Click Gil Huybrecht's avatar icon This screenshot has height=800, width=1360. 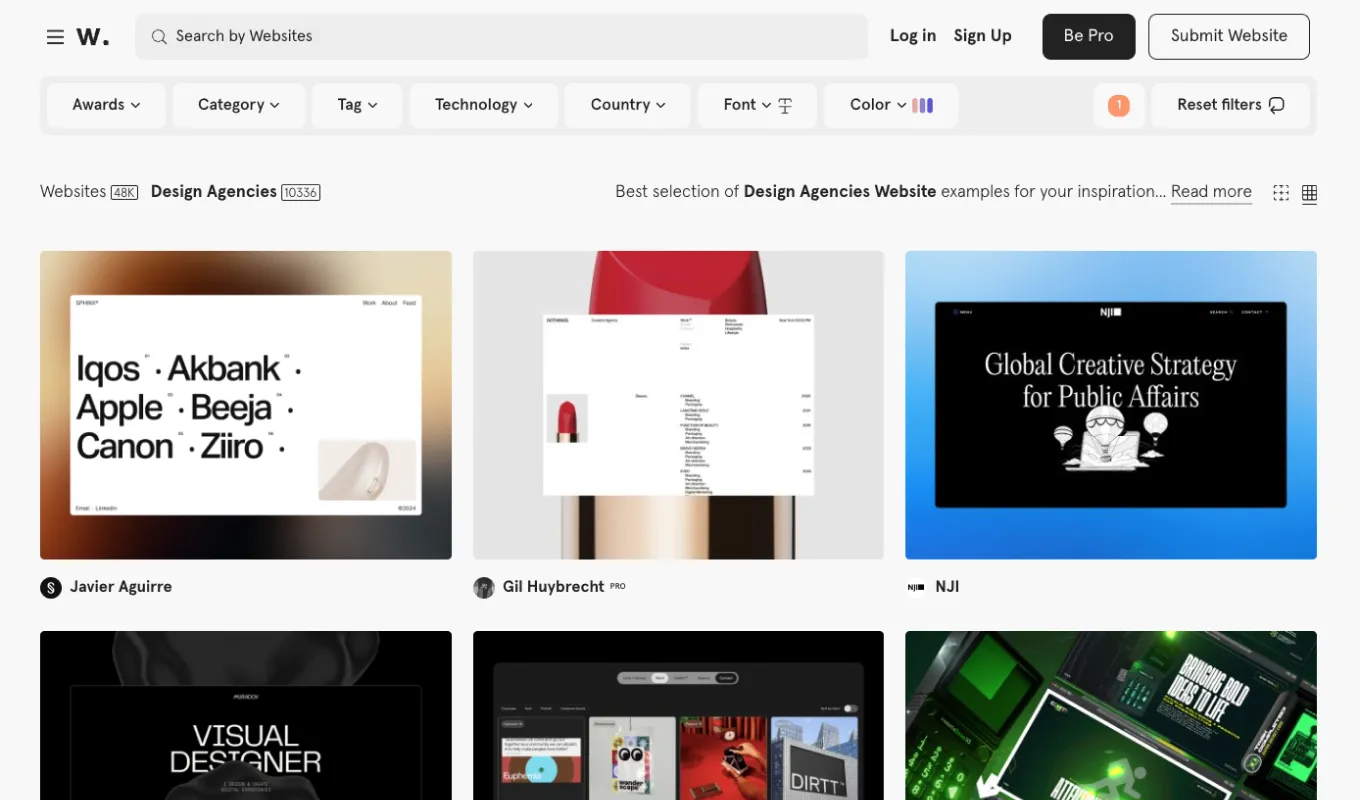click(484, 588)
